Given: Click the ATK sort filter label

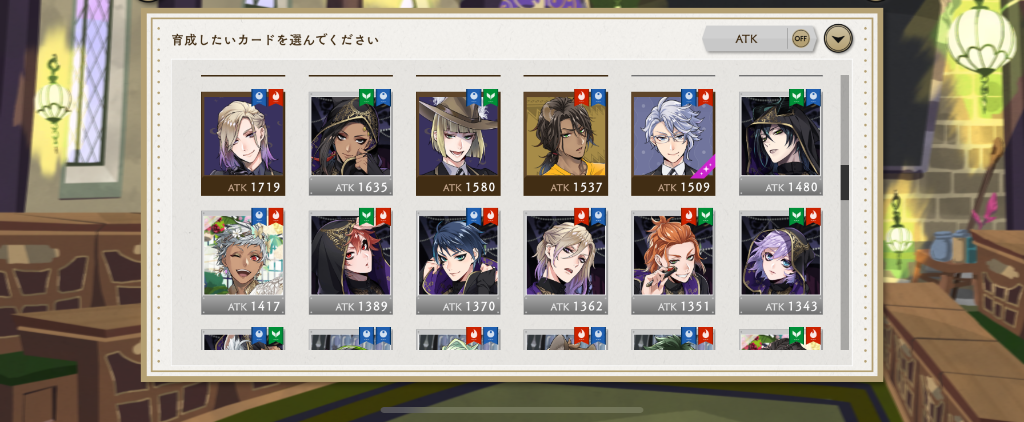Looking at the screenshot, I should coord(746,39).
